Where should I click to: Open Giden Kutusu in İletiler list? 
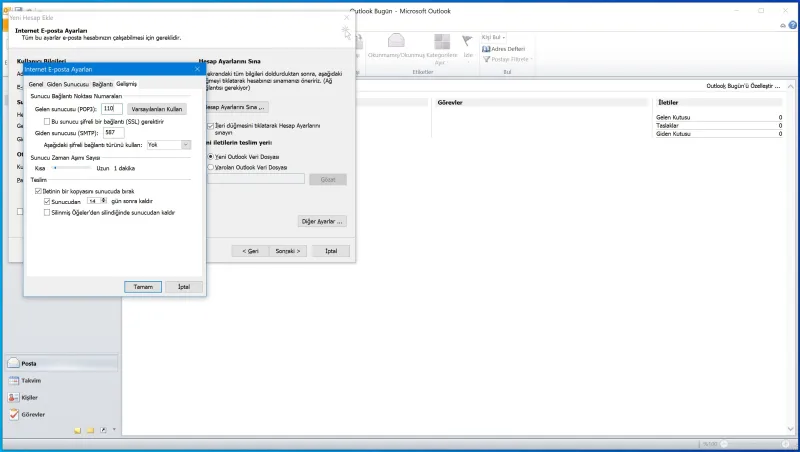click(x=673, y=134)
